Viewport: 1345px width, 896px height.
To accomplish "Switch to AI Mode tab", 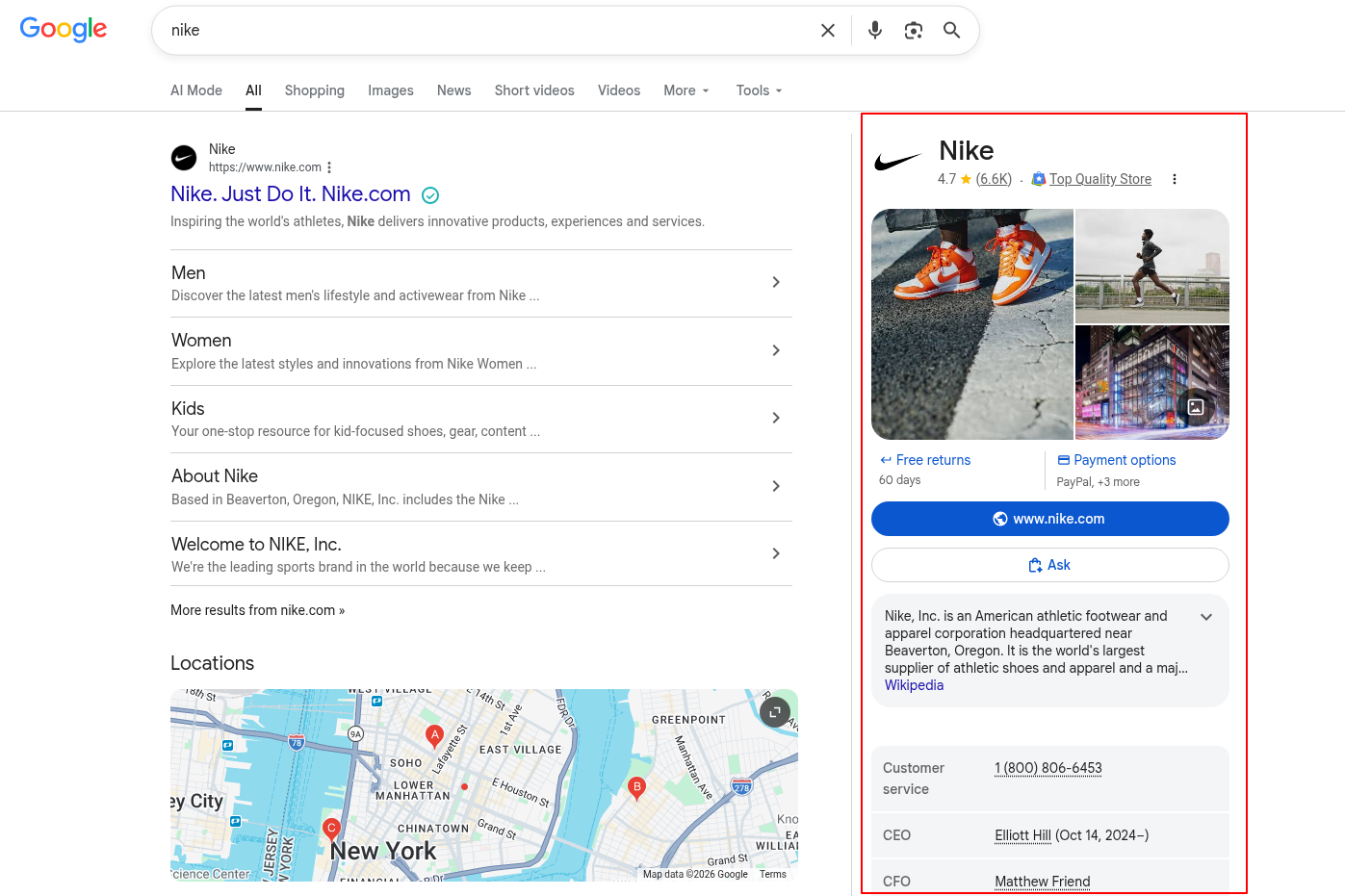I will tap(196, 90).
